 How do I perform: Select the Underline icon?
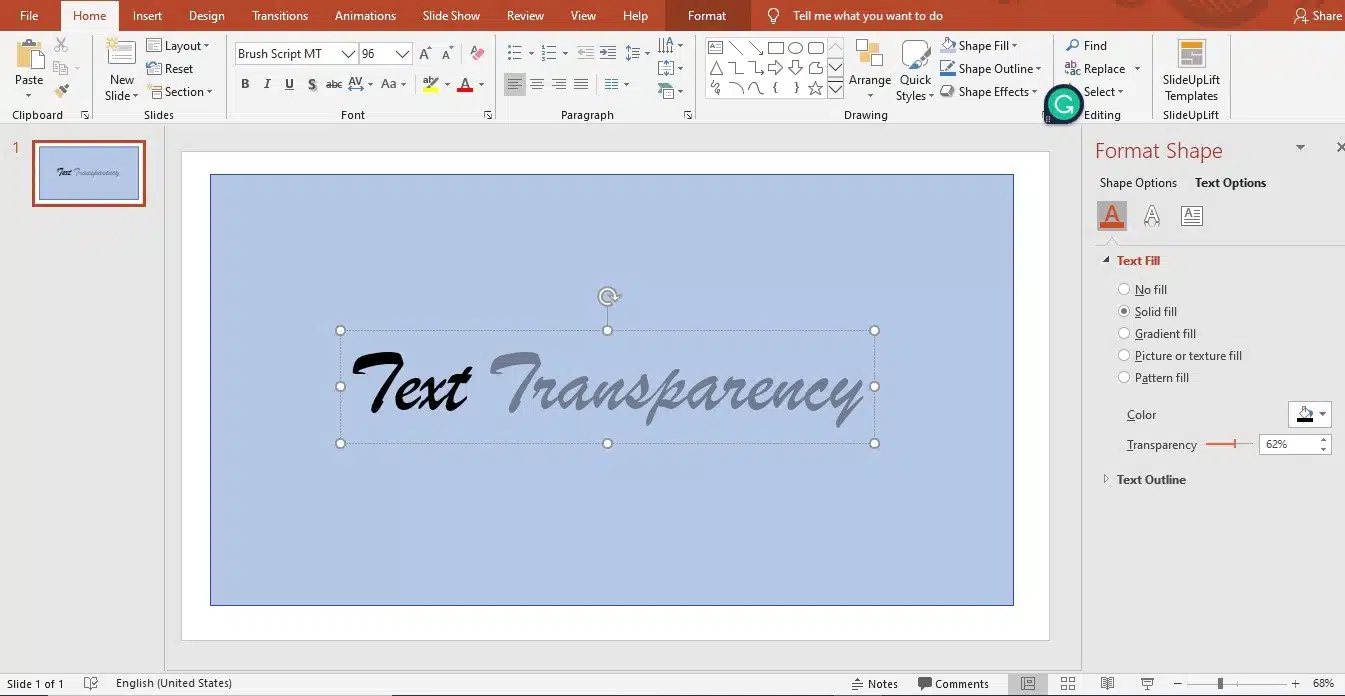click(289, 84)
